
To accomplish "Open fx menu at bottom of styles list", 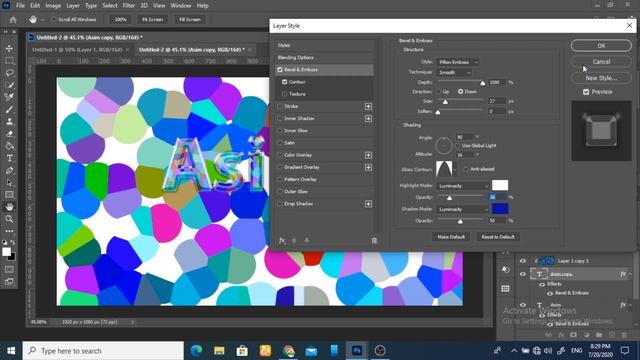I will point(282,240).
